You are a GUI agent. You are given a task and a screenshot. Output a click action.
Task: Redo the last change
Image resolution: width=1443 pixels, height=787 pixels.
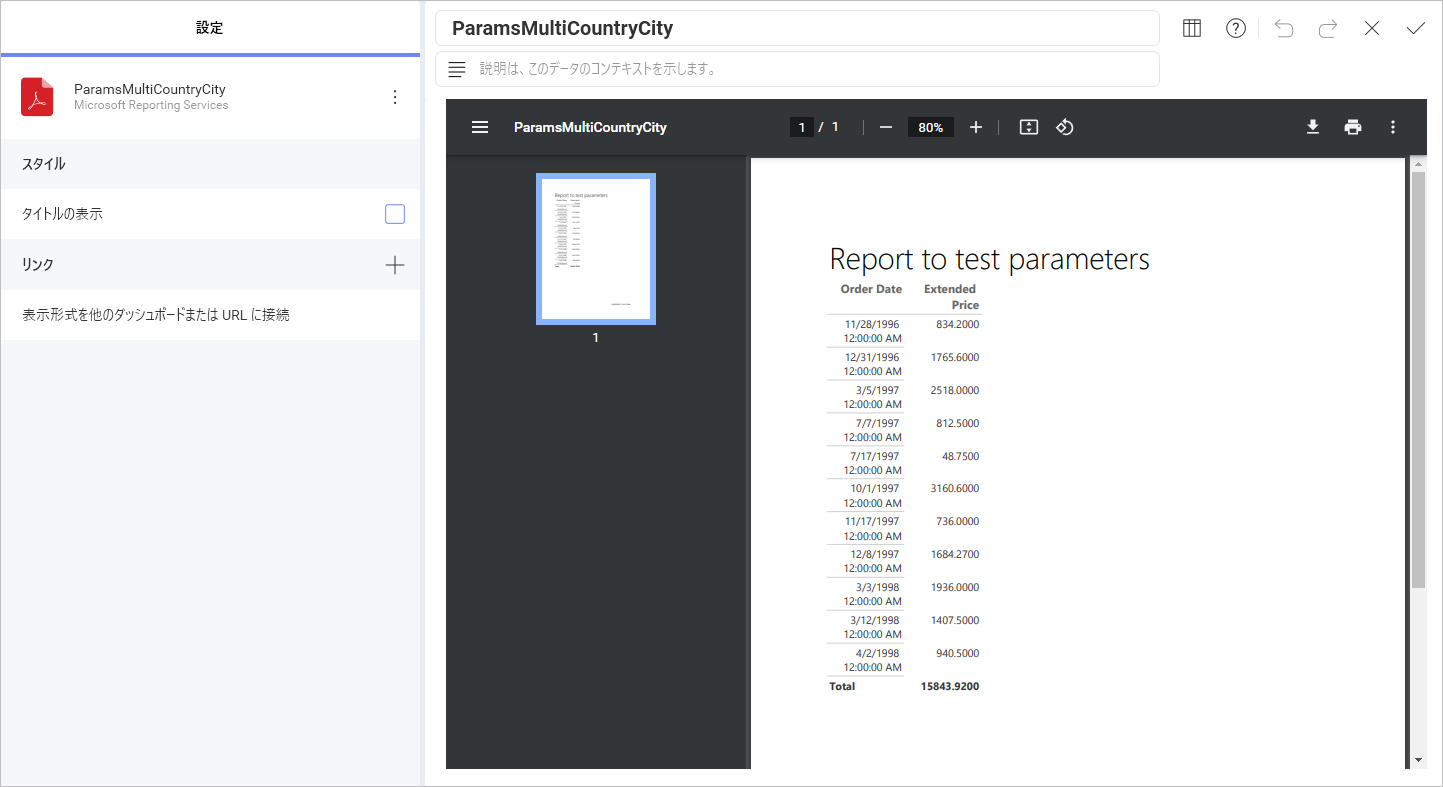pos(1328,29)
